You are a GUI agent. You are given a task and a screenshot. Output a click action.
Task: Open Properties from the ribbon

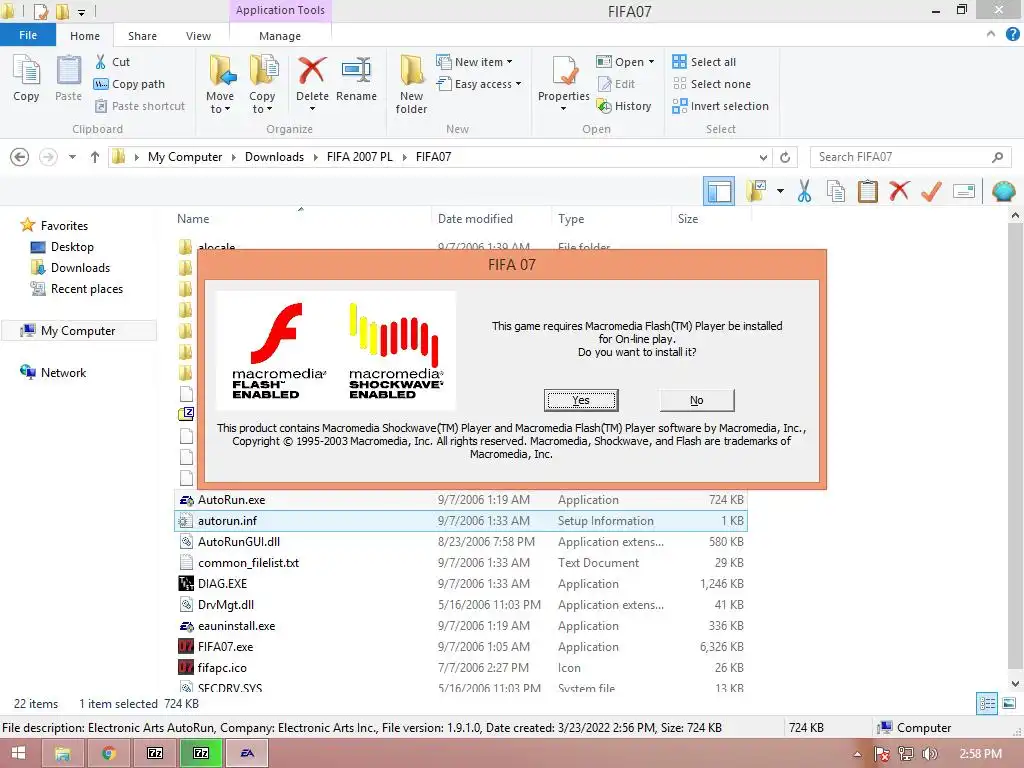tap(564, 82)
